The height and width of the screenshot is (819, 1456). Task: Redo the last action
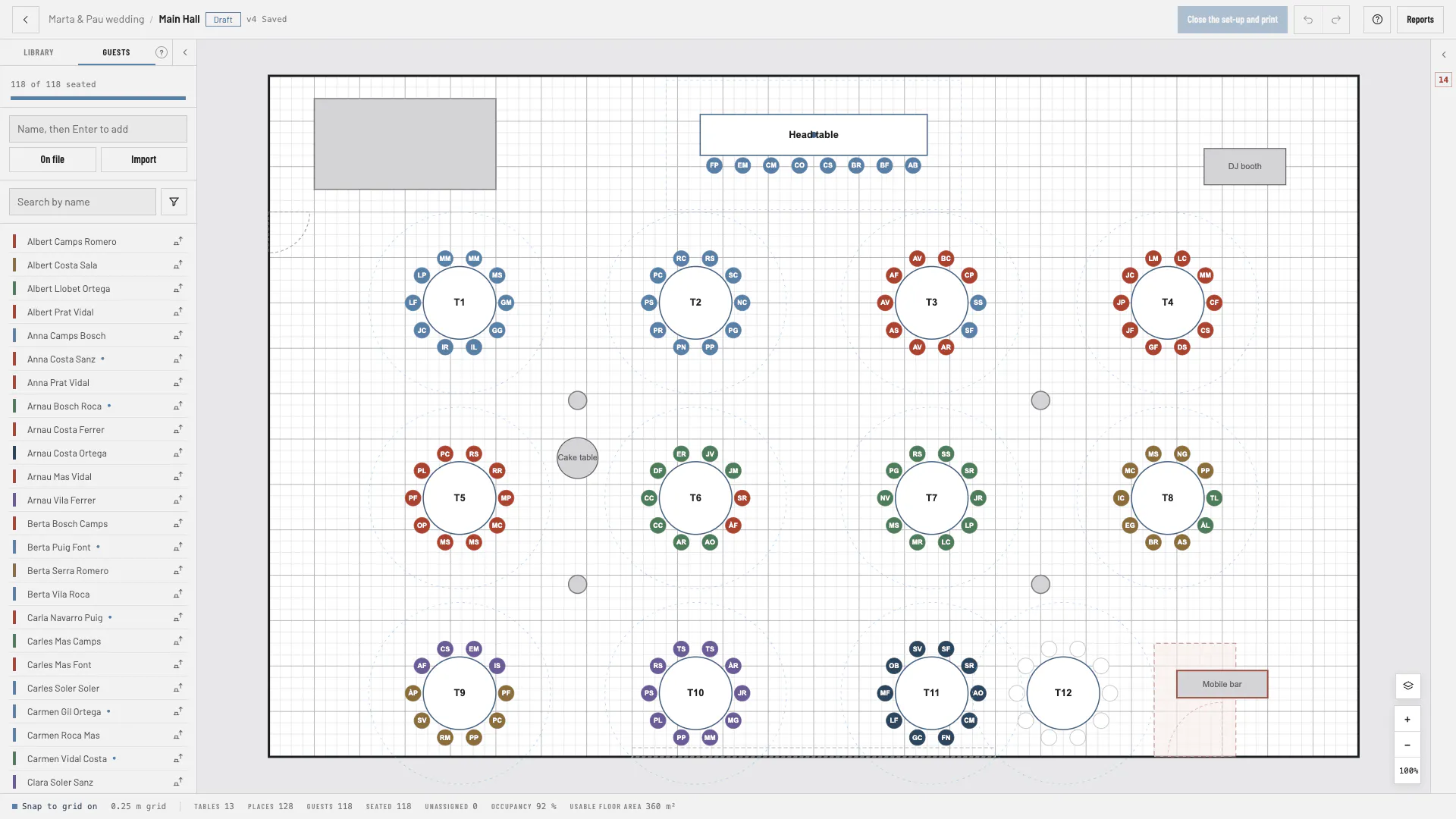point(1336,20)
